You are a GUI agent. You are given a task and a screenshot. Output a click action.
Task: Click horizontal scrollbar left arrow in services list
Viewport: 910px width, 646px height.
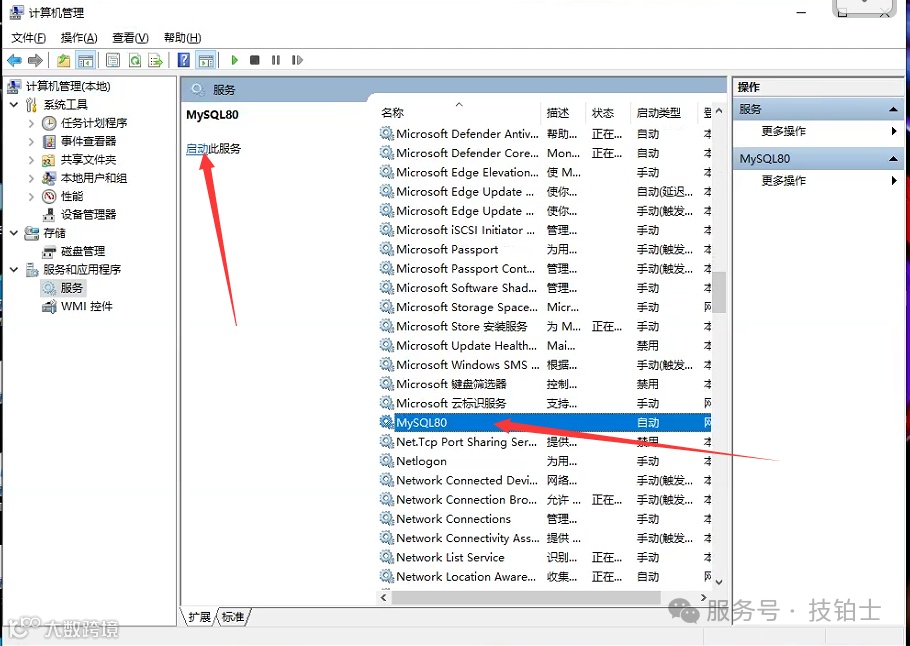(x=384, y=597)
